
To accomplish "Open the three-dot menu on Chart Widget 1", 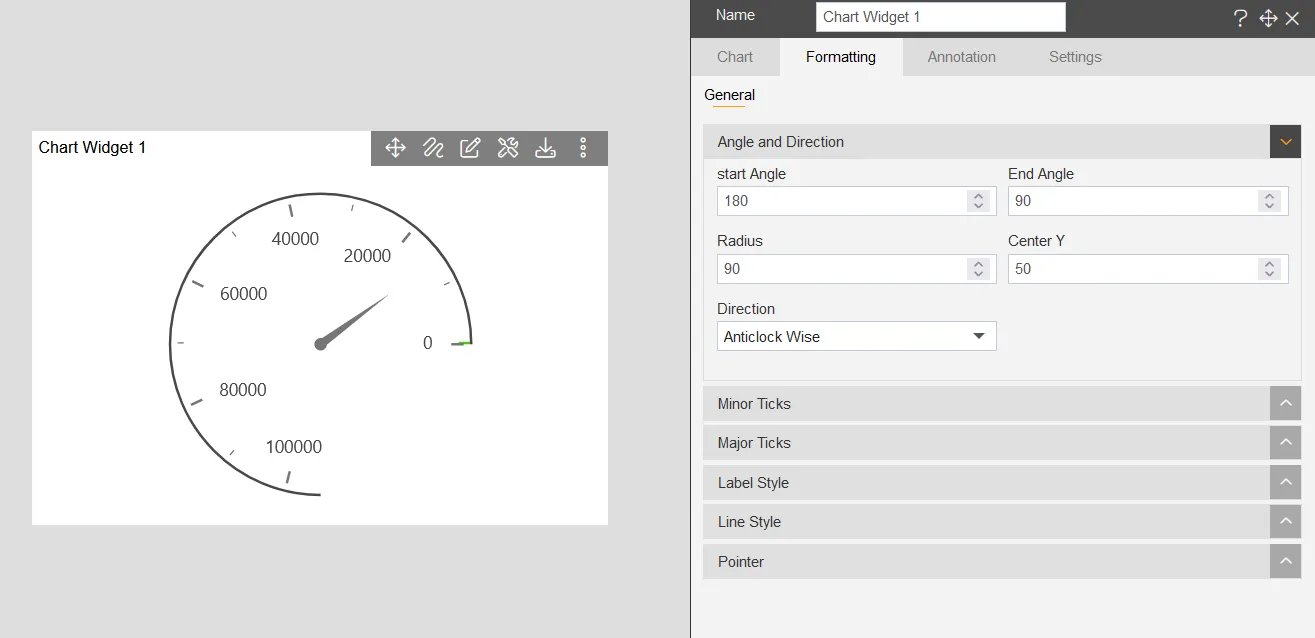I will 583,147.
